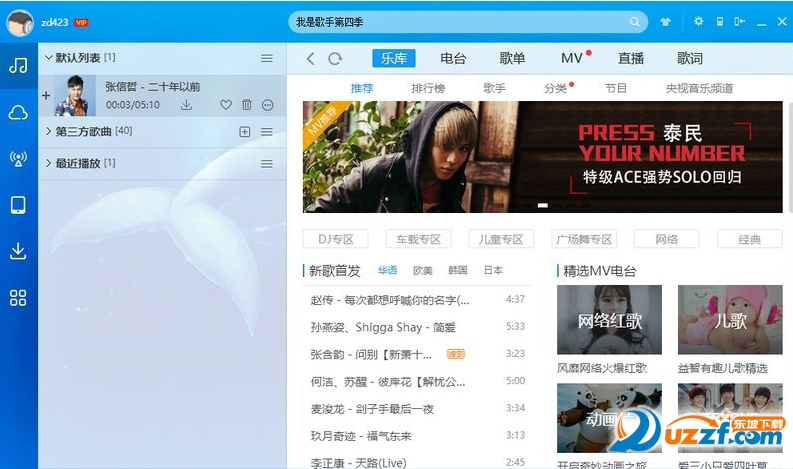Click the plus icon beside the playing song
The image size is (793, 469).
pyautogui.click(x=46, y=95)
